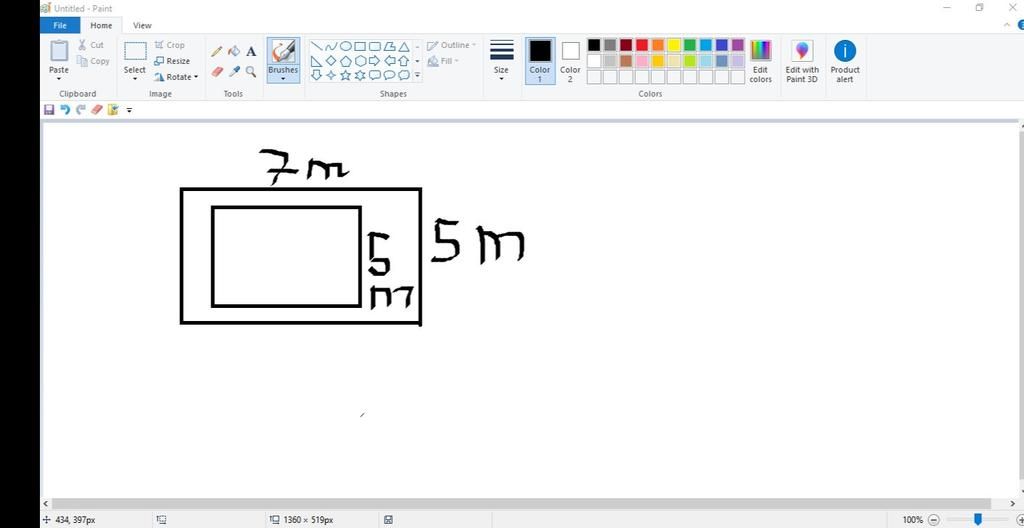Pick the Fill with color bucket tool
Image resolution: width=1024 pixels, height=528 pixels.
[x=234, y=51]
